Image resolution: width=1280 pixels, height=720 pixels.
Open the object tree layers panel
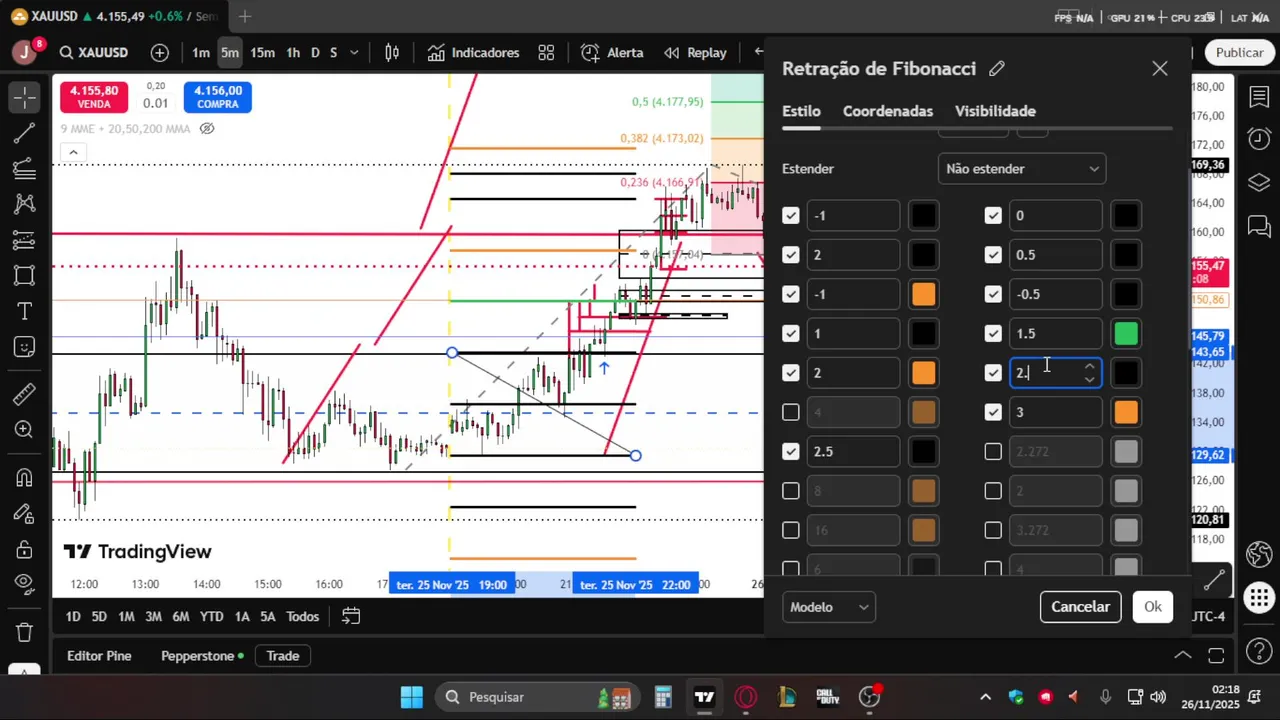tap(1259, 182)
